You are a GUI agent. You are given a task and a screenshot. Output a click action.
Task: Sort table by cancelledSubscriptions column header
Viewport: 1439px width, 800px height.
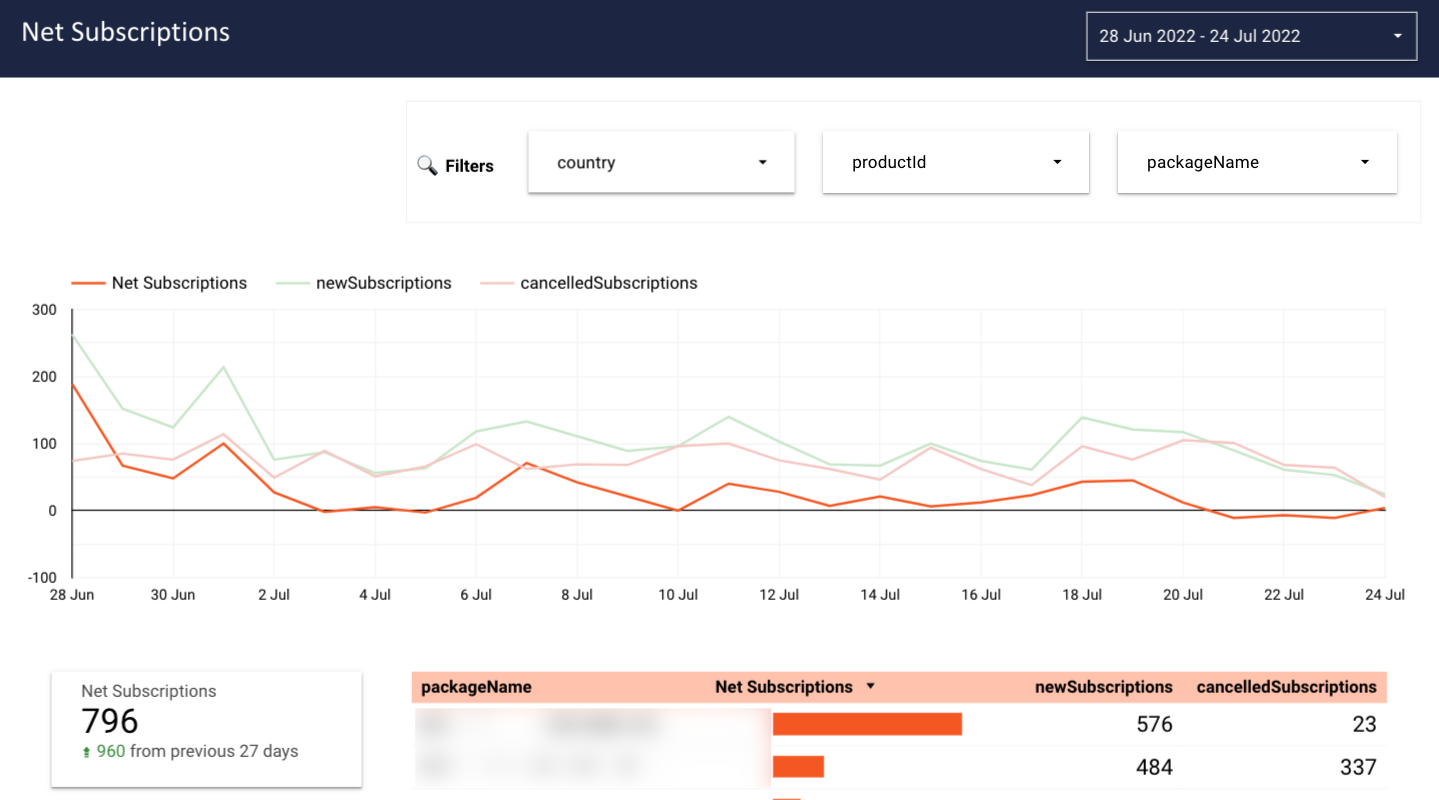(x=1286, y=687)
